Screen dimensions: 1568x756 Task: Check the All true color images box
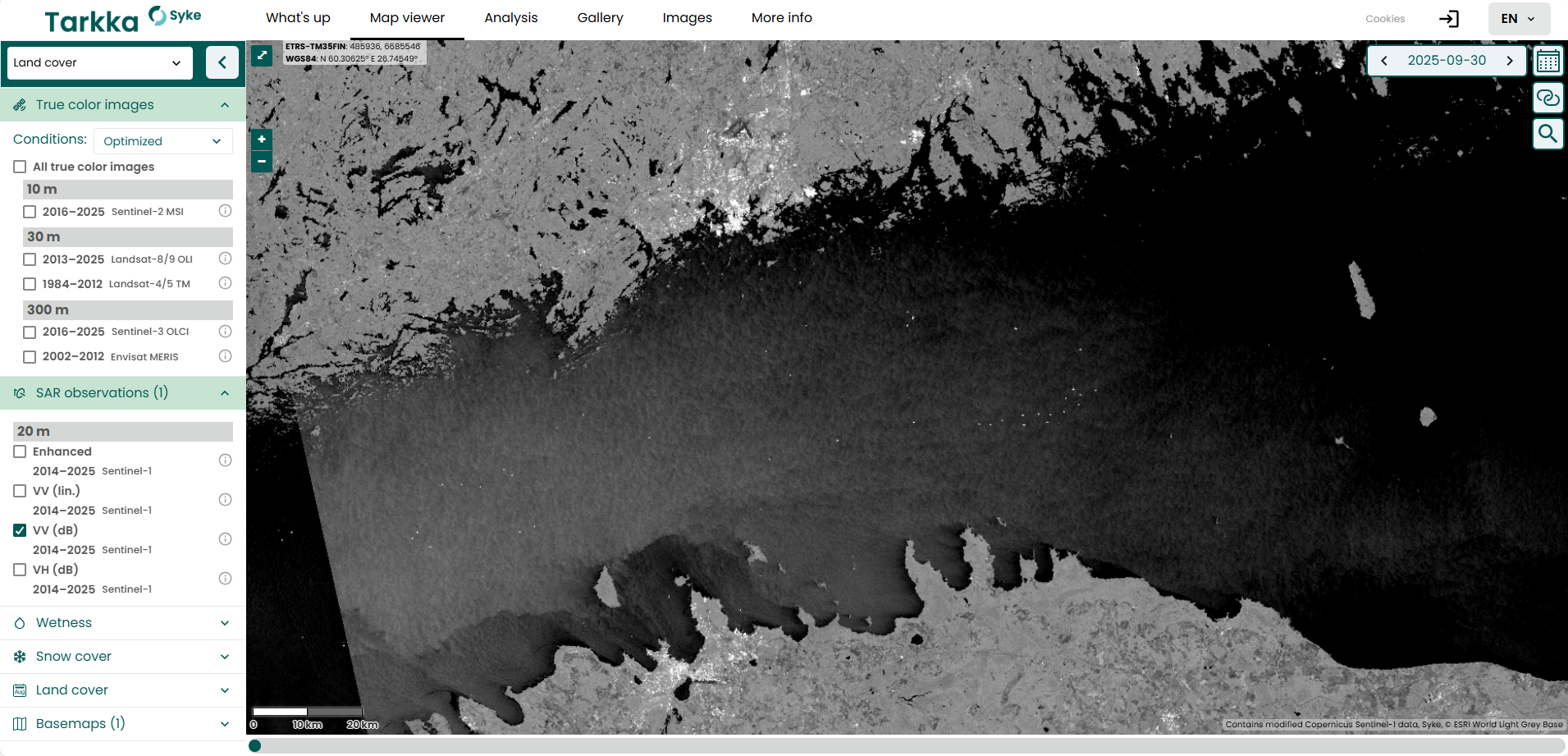(21, 167)
